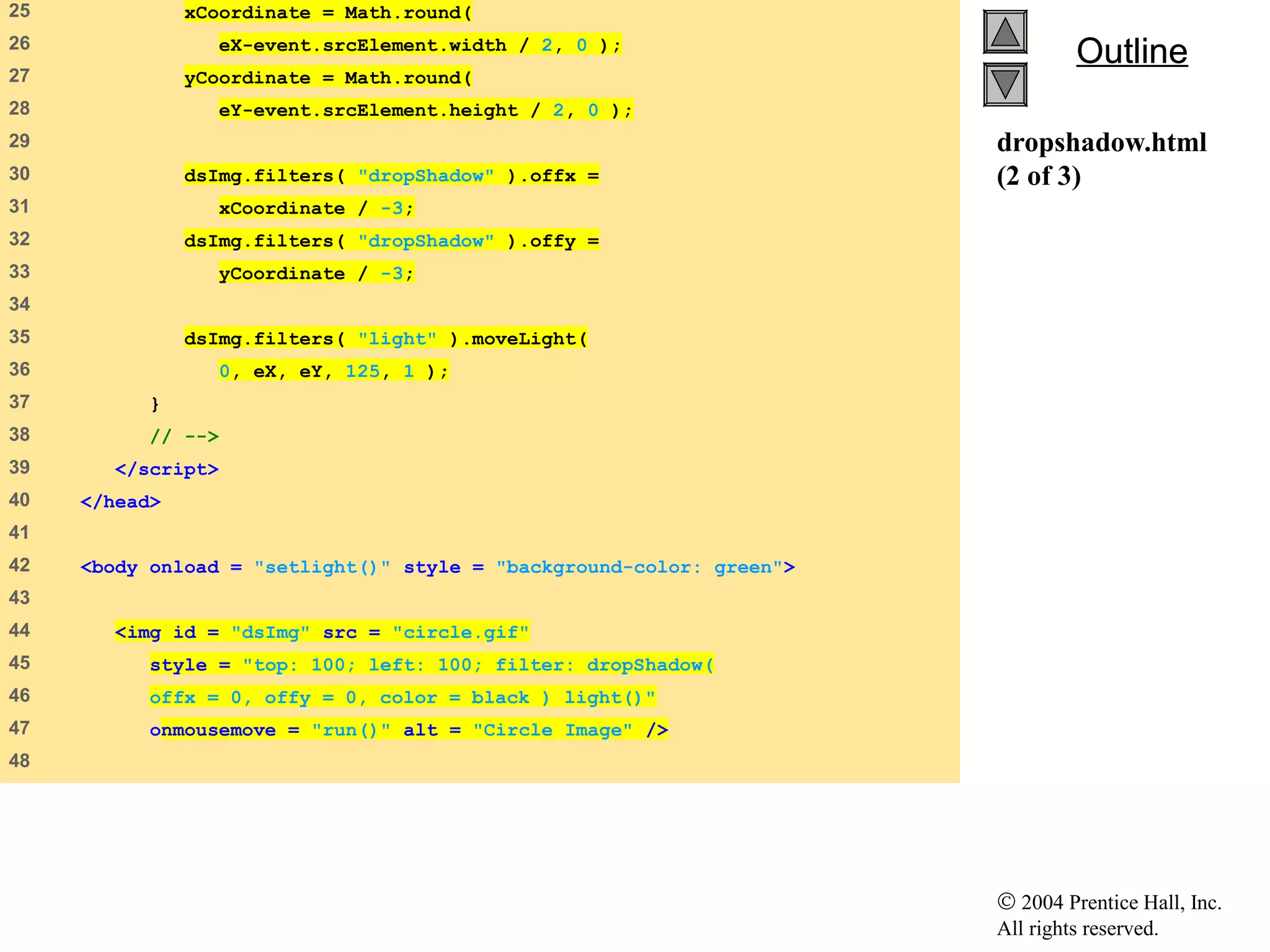The height and width of the screenshot is (952, 1270).
Task: Click the '<img id = "dsImg"' line
Action: coord(322,632)
